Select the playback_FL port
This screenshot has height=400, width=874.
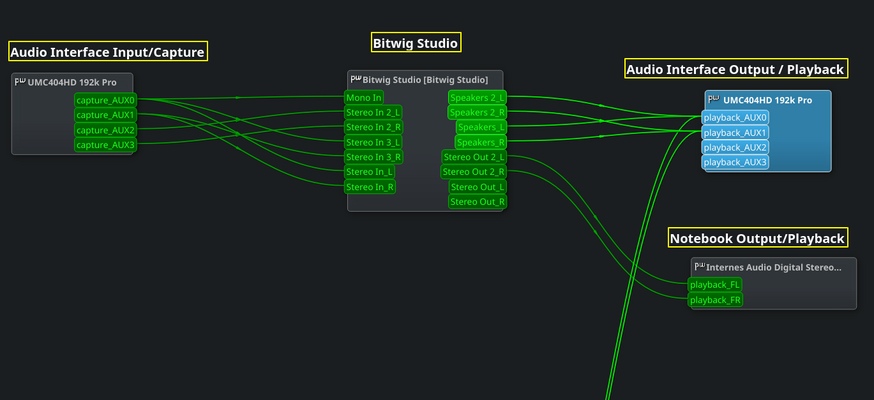(x=715, y=285)
